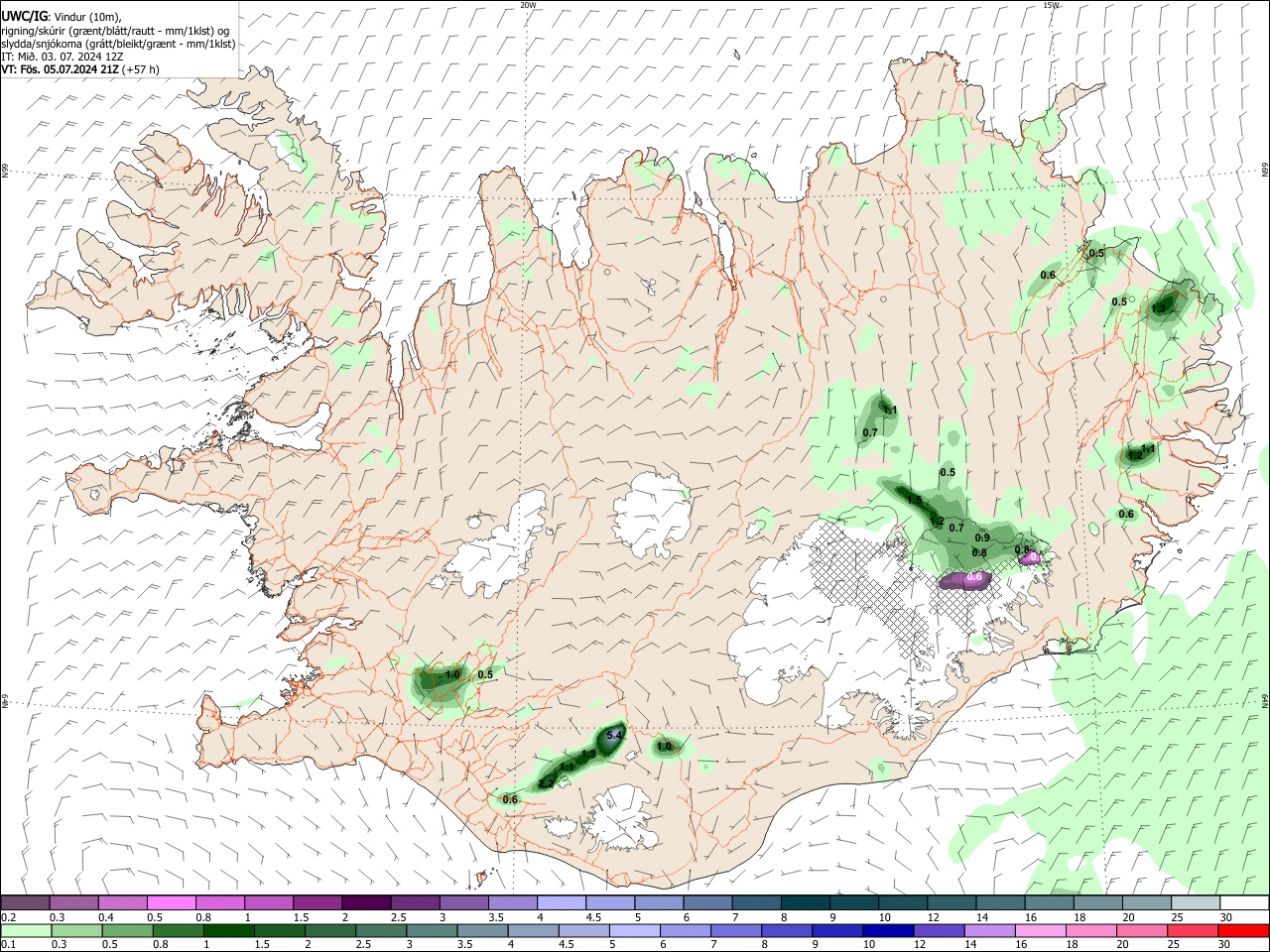1270x952 pixels.
Task: Click the '12' label on sleet/snow scale
Action: 933,917
